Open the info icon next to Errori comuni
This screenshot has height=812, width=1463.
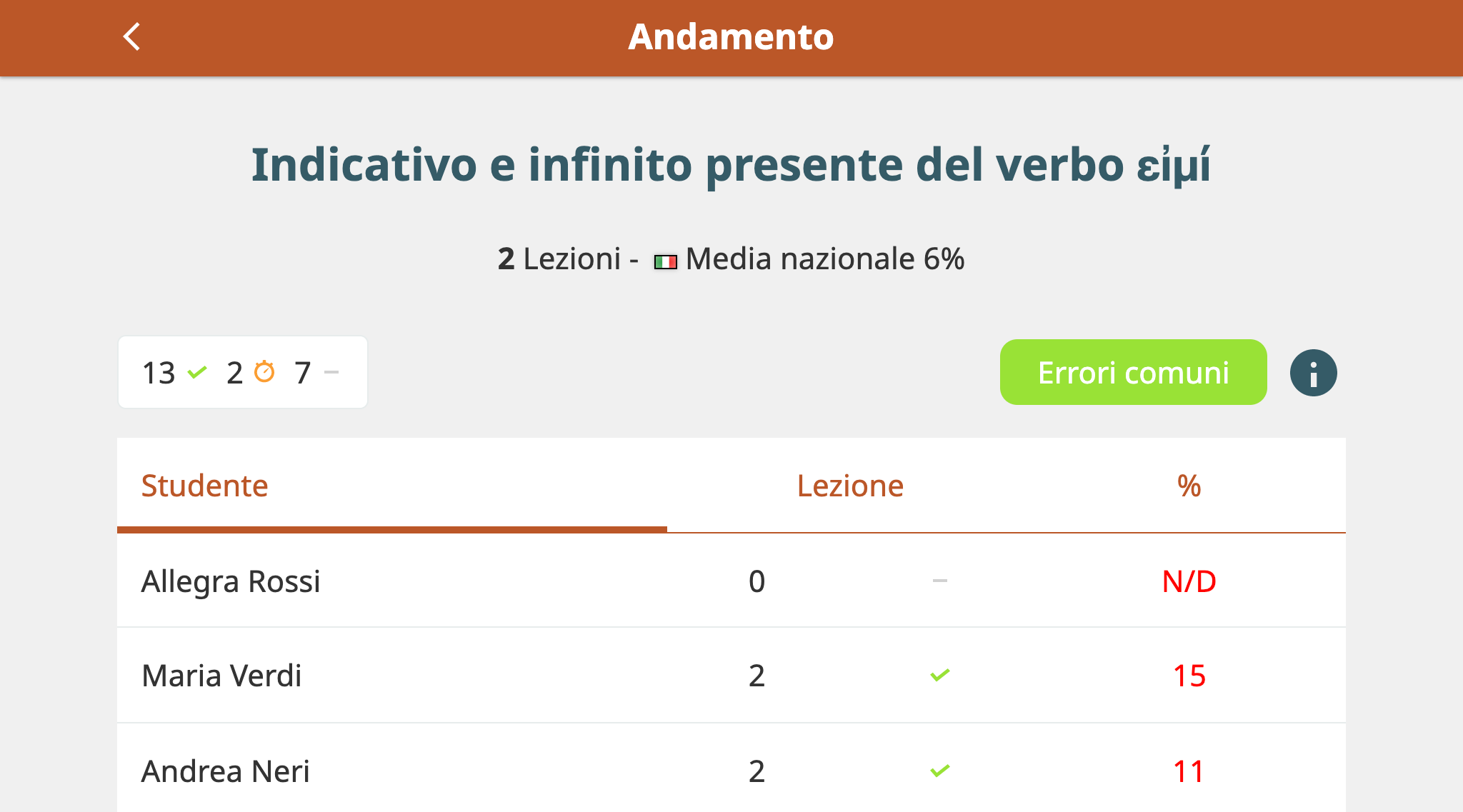(1313, 373)
